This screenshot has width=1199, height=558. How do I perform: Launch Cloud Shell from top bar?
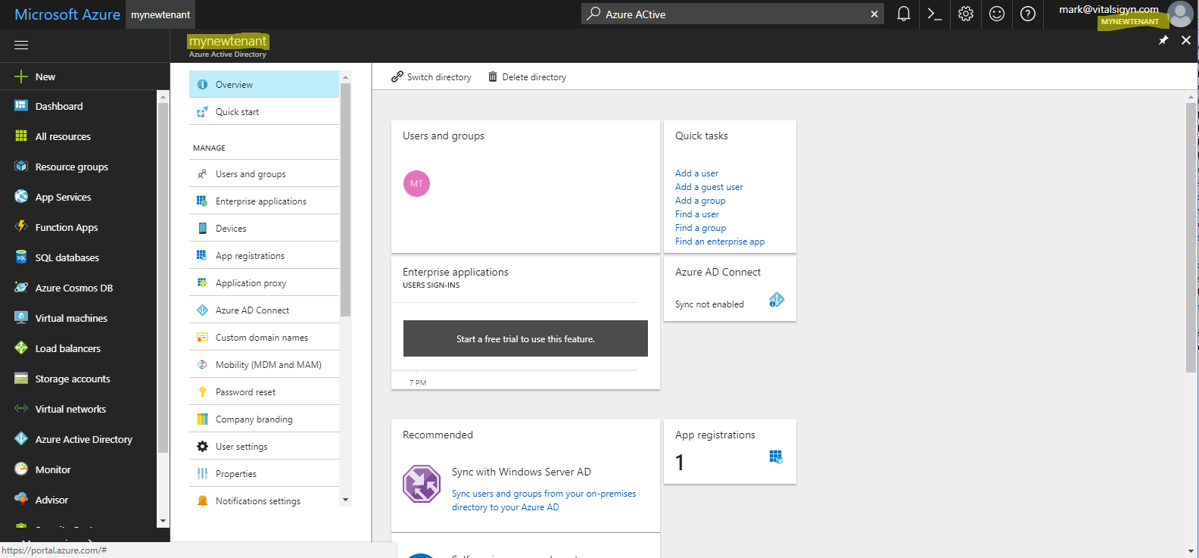pyautogui.click(x=934, y=14)
